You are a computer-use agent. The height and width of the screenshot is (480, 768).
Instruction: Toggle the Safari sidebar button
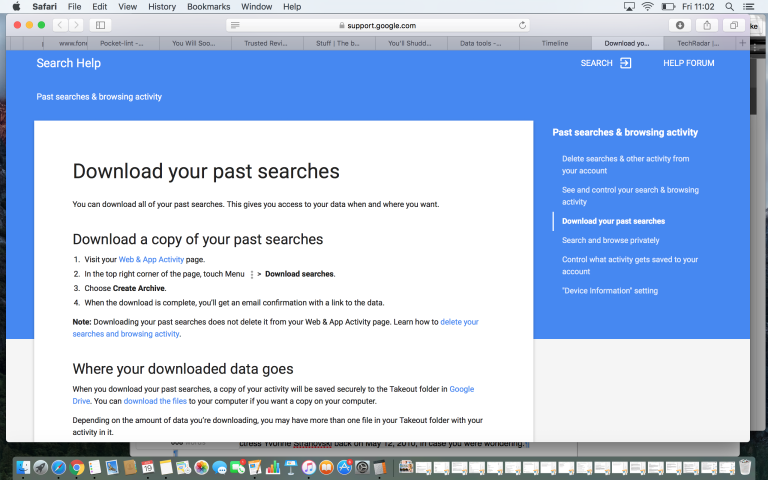pos(100,25)
